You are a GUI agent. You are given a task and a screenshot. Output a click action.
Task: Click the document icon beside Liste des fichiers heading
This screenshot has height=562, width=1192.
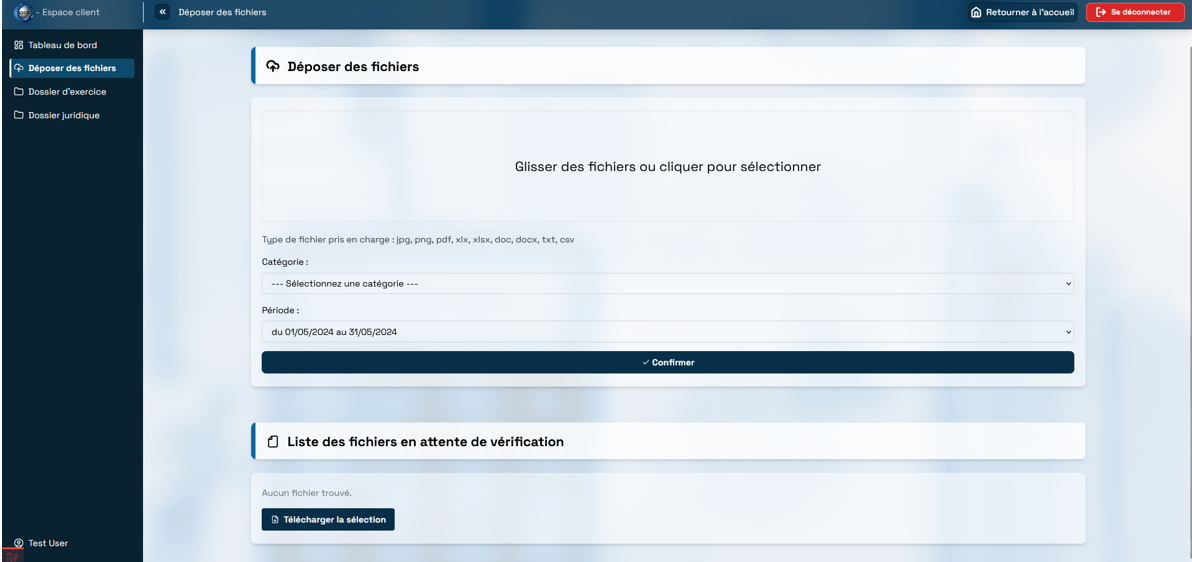tap(273, 441)
